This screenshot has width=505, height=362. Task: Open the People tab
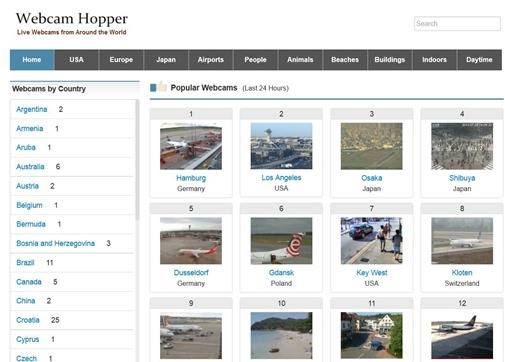pyautogui.click(x=255, y=60)
